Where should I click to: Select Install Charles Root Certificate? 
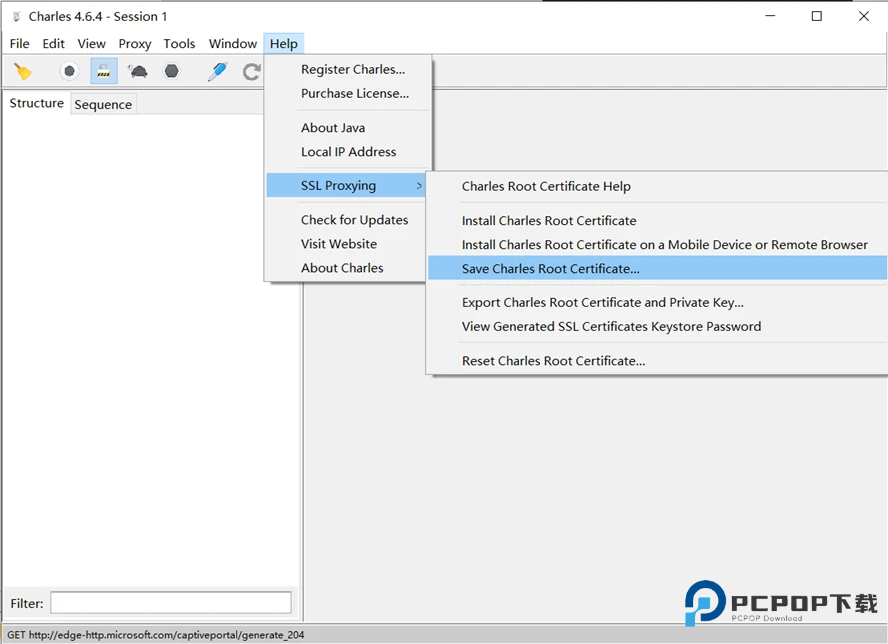click(x=548, y=220)
